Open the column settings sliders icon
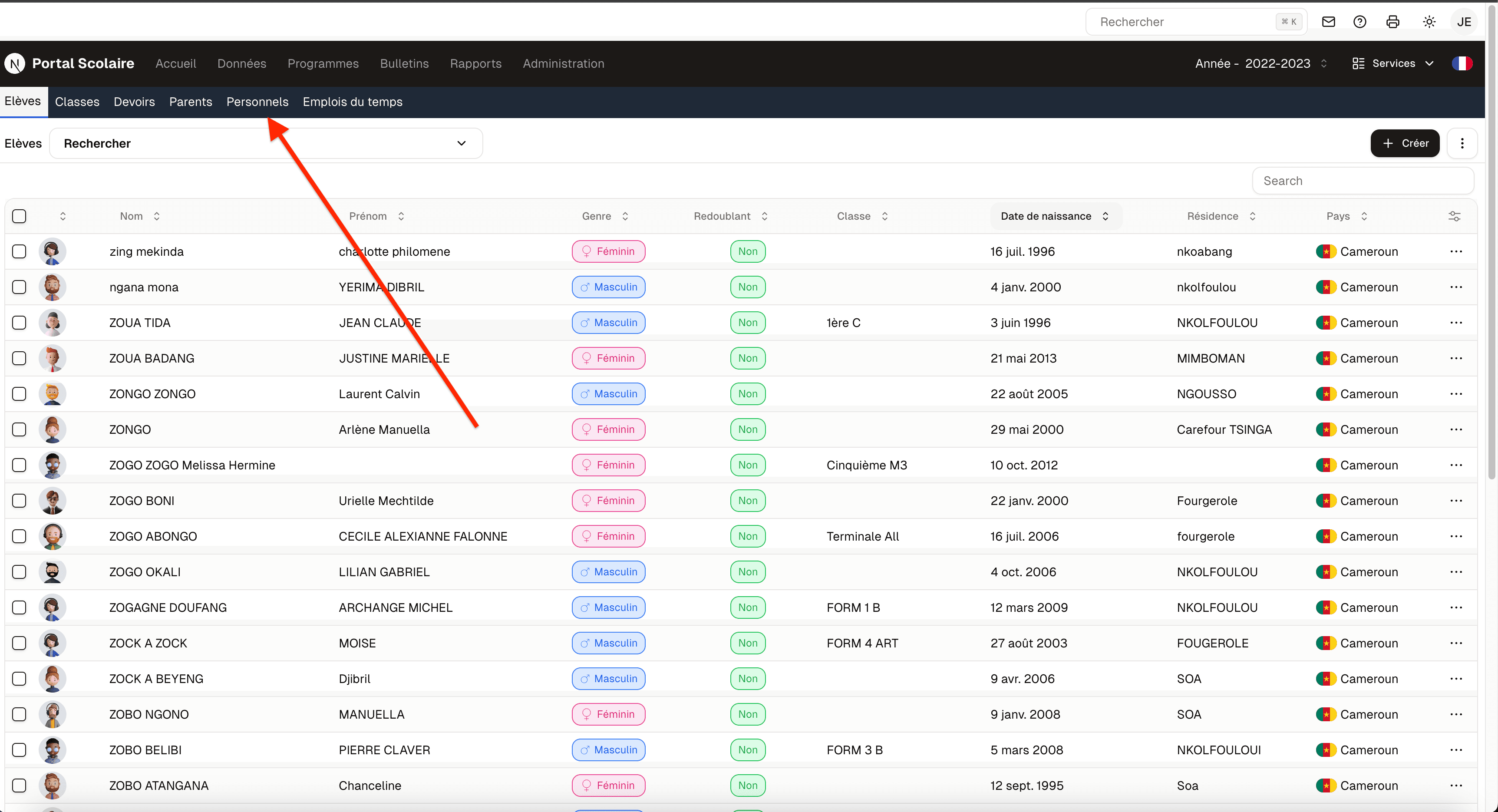 coord(1454,216)
